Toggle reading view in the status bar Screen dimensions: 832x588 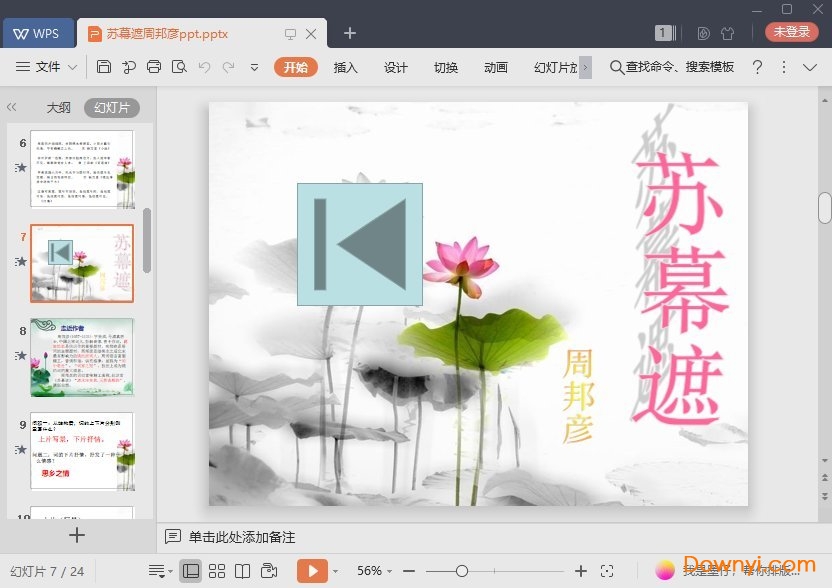[242, 570]
